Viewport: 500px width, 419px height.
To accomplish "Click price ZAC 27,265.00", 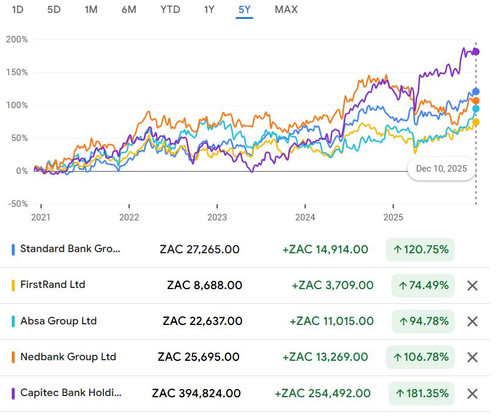I will pos(199,250).
